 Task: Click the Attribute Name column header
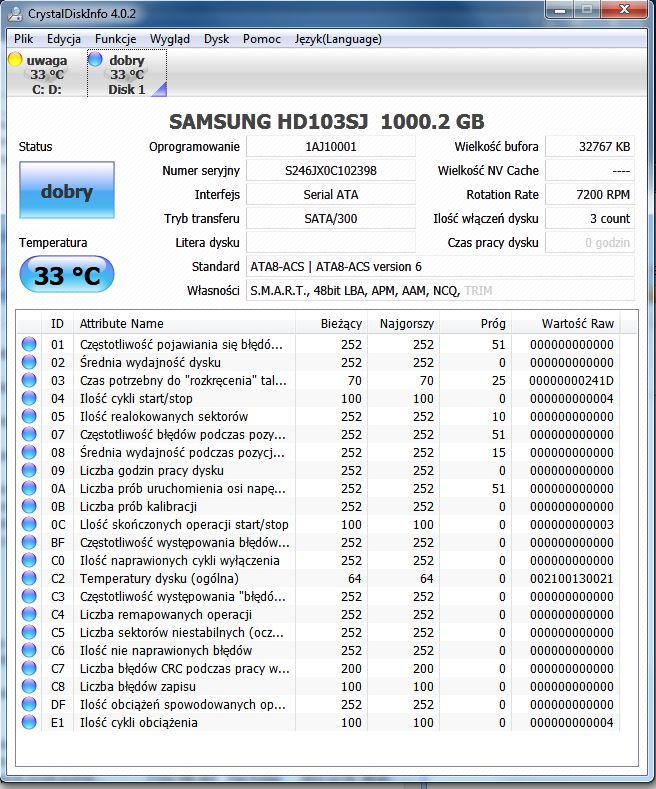click(x=184, y=324)
